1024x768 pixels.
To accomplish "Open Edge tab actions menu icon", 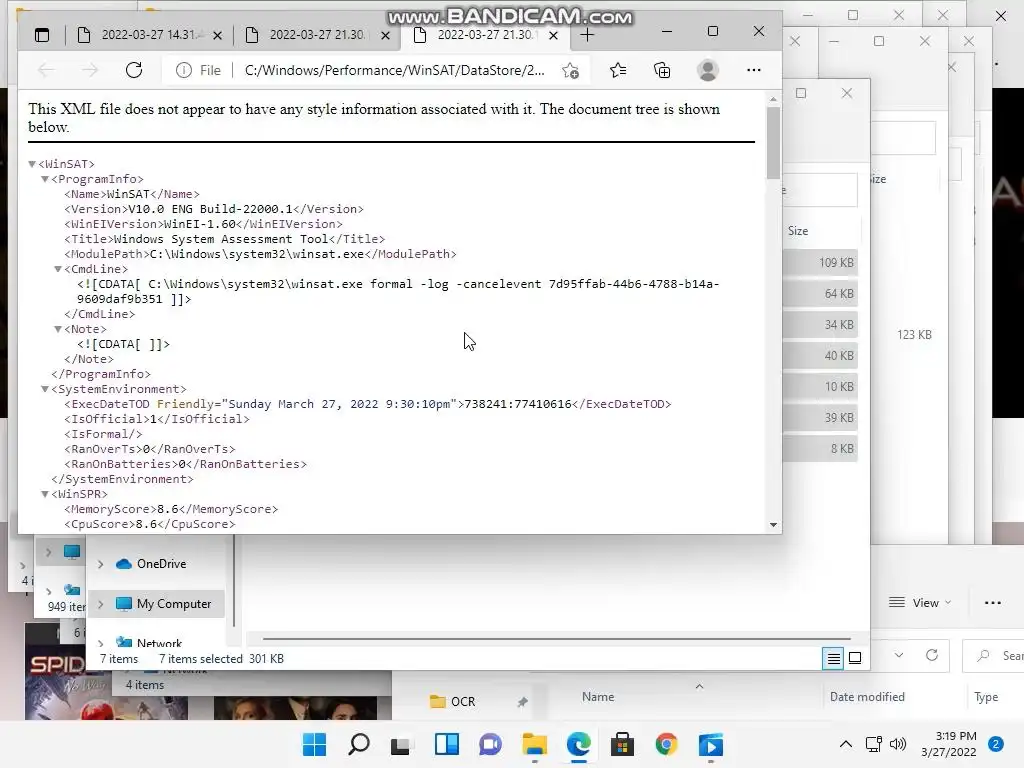I will [x=42, y=35].
